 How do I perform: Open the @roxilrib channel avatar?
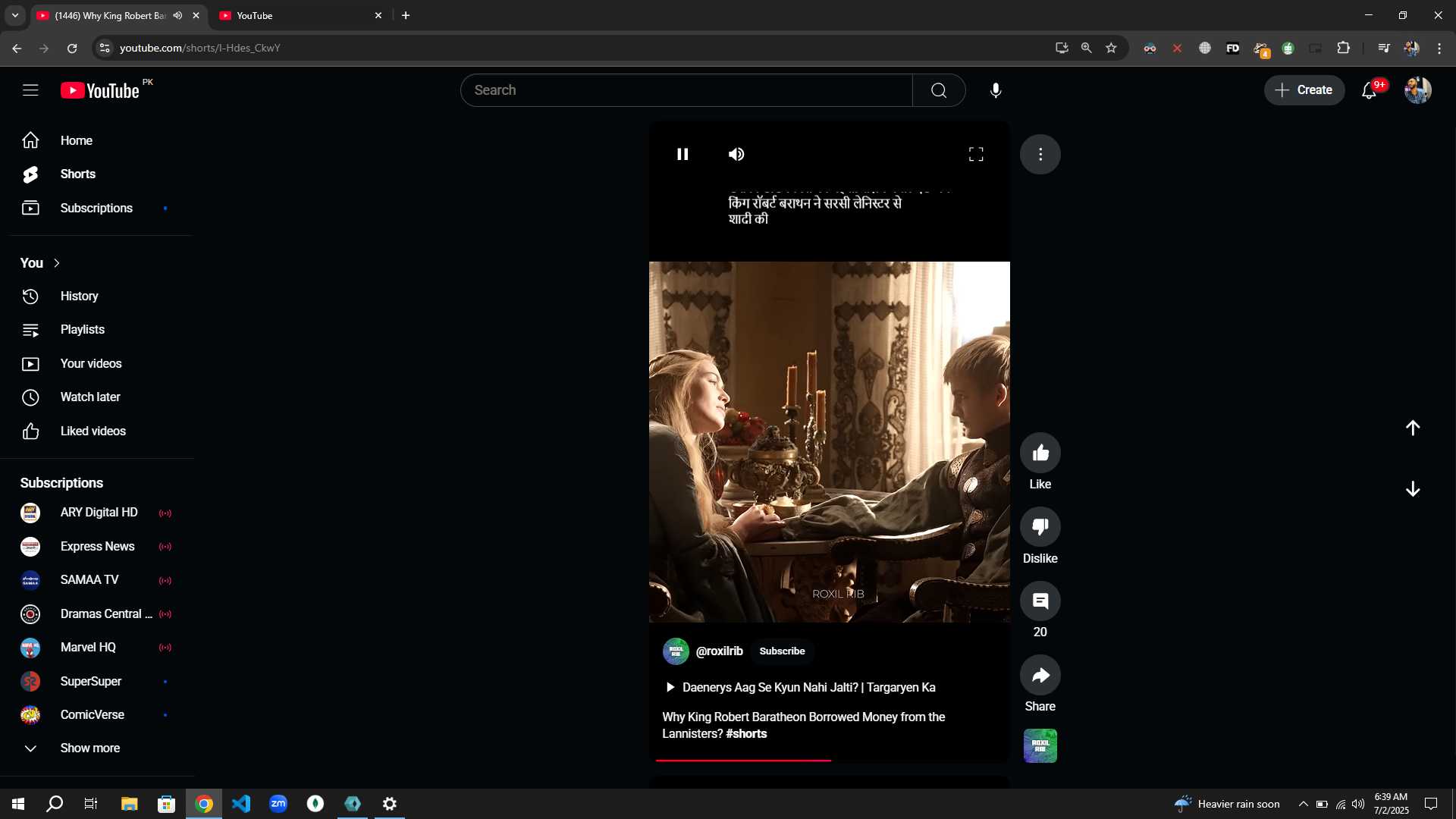[676, 651]
